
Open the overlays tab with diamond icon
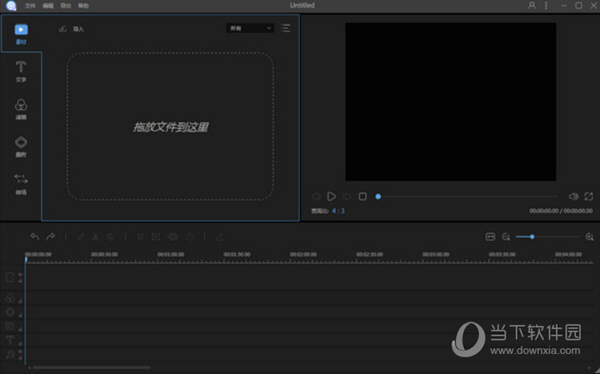(x=21, y=147)
